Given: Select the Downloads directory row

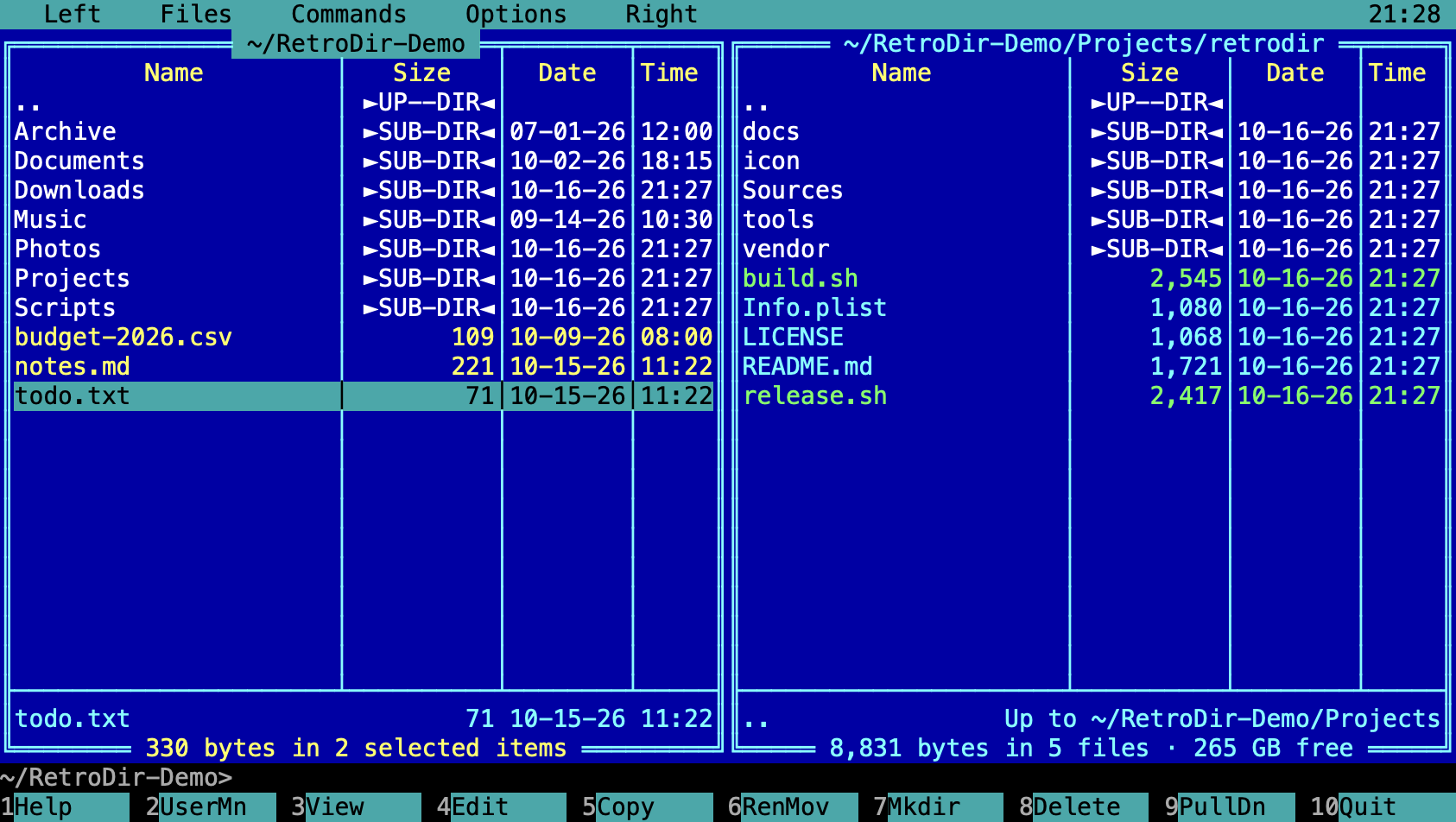Looking at the screenshot, I should 364,190.
